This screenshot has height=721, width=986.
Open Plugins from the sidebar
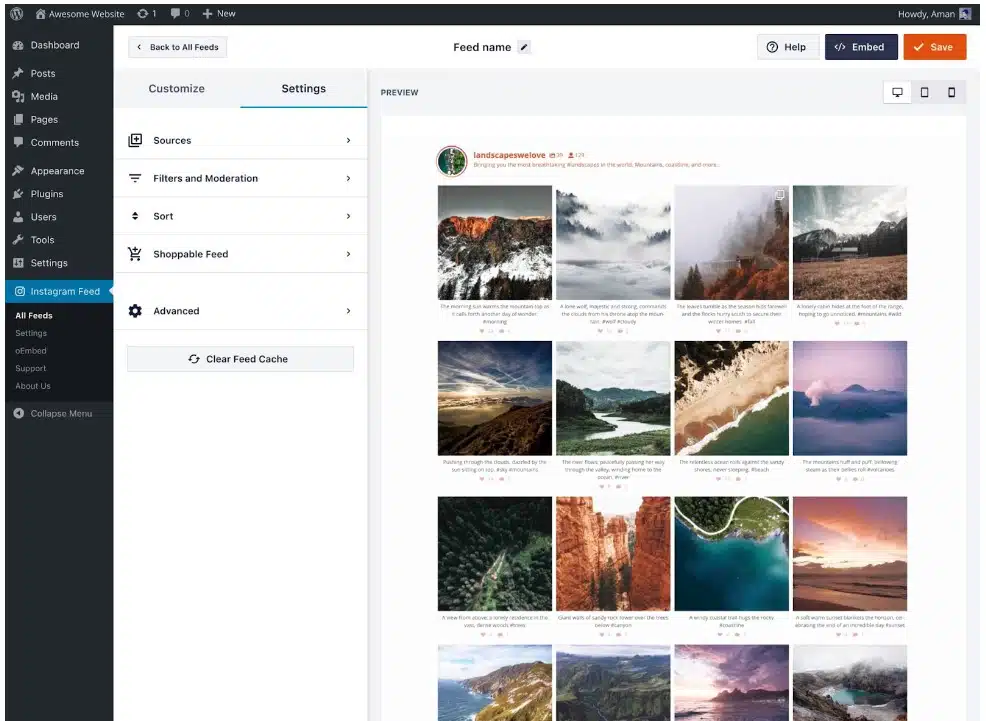(46, 194)
